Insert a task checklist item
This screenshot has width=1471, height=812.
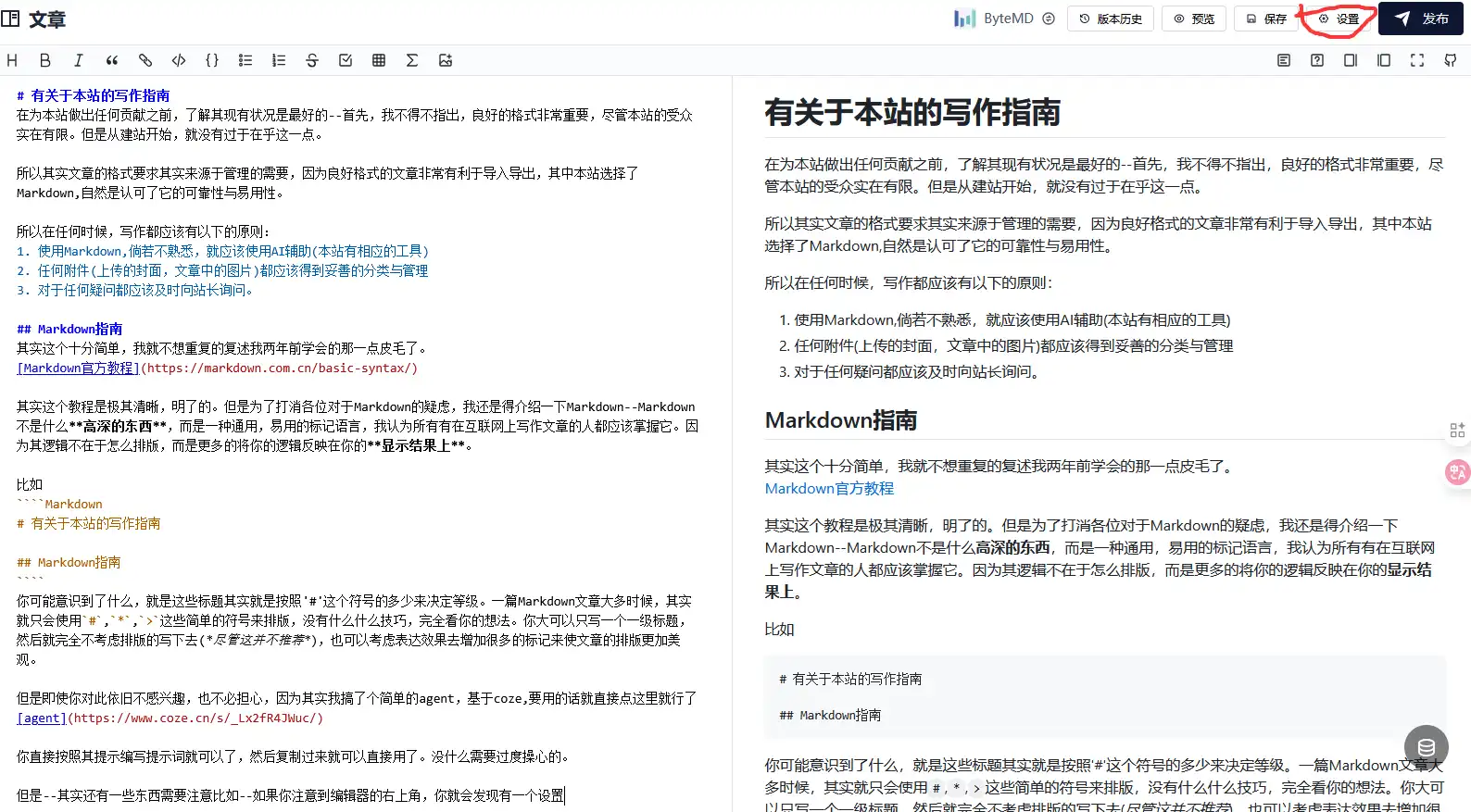[346, 60]
